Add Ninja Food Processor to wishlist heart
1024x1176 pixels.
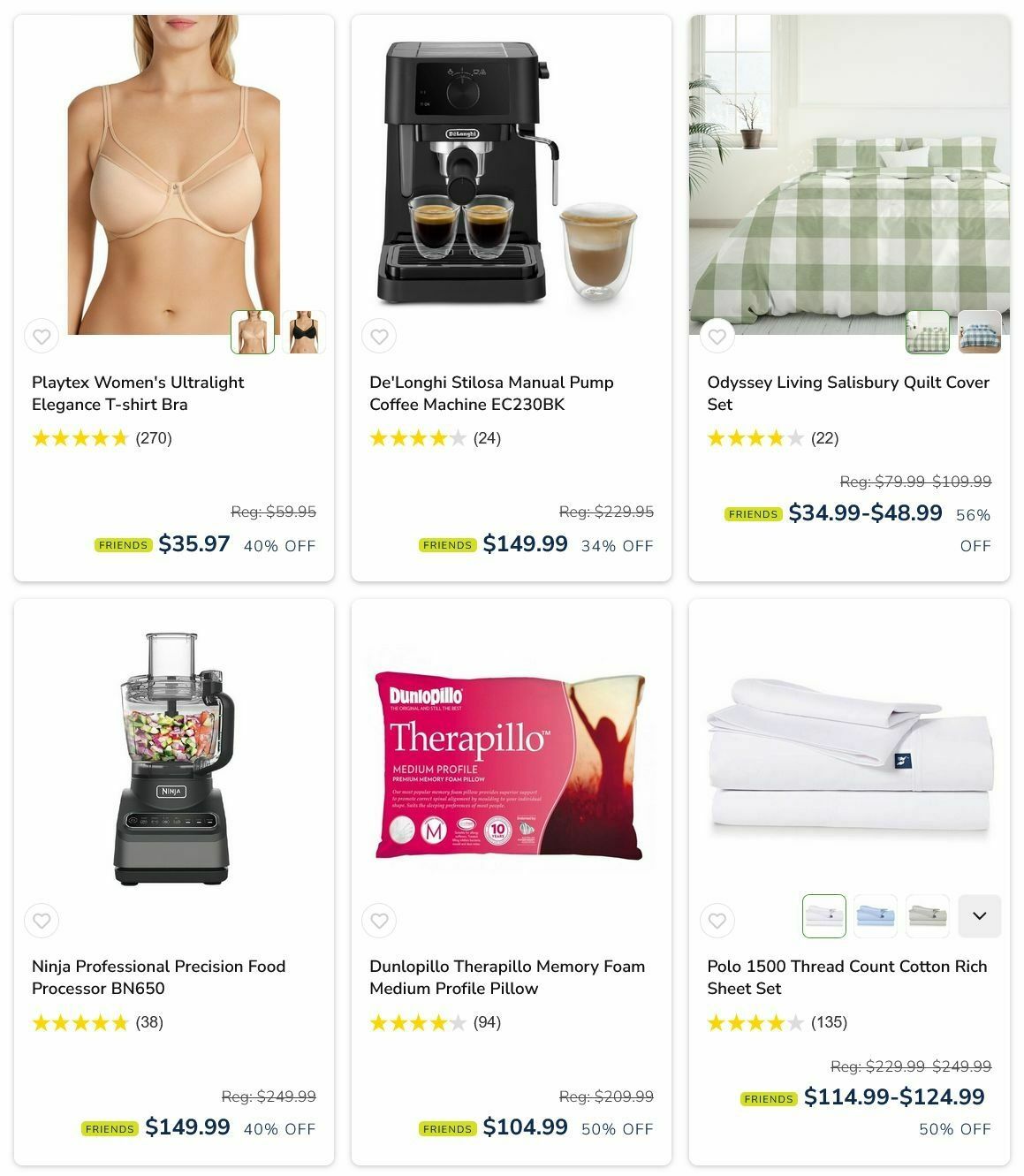click(x=42, y=921)
